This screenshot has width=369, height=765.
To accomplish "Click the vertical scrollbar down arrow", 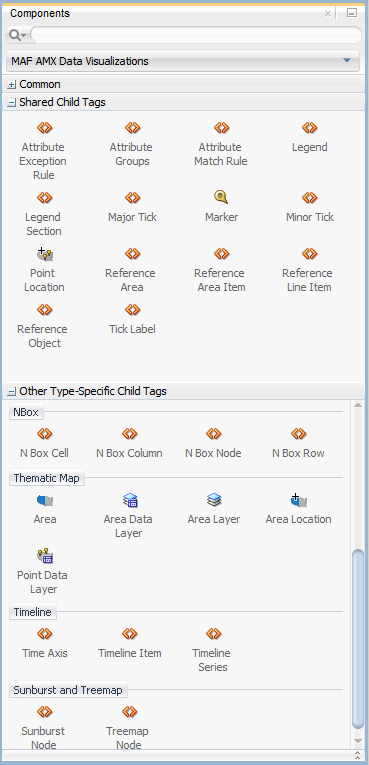I will [358, 741].
